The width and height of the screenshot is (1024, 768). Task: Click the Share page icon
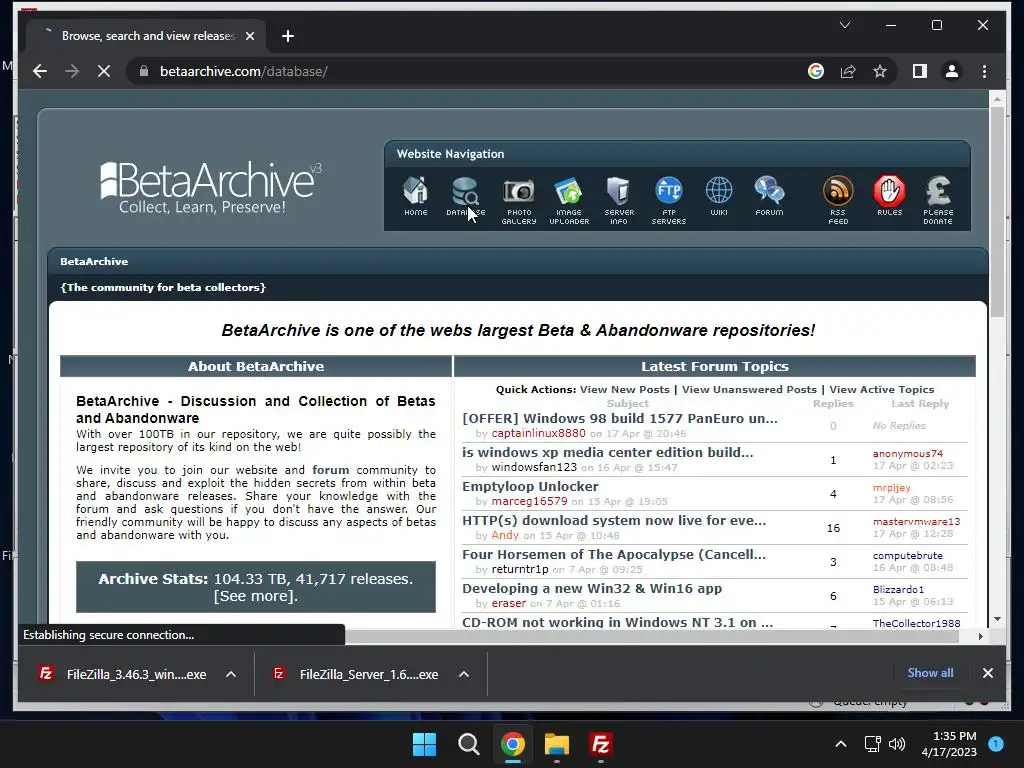[x=848, y=71]
